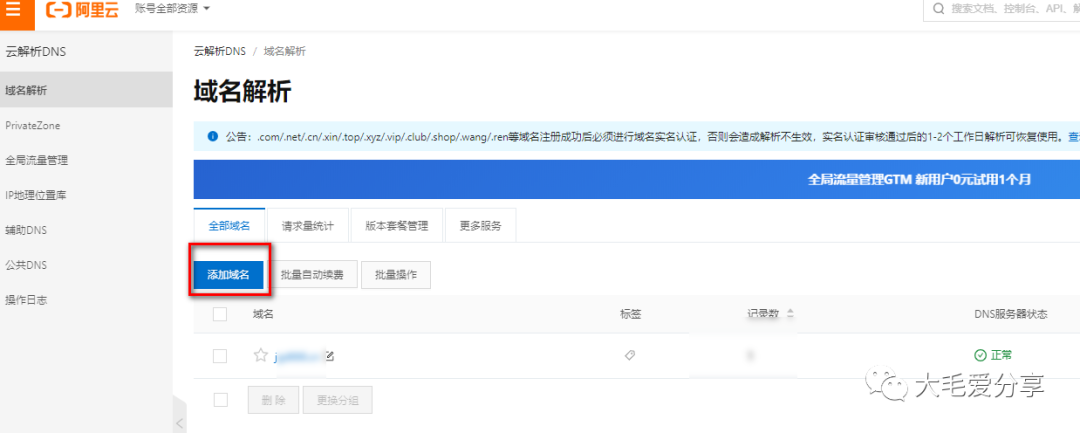Switch to the 版本套餐管理 tab
The width and height of the screenshot is (1080, 433).
[x=397, y=226]
